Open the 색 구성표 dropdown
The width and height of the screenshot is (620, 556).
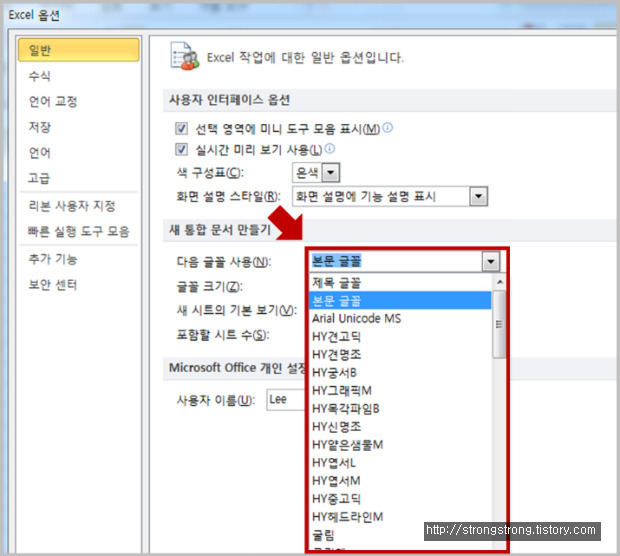331,173
